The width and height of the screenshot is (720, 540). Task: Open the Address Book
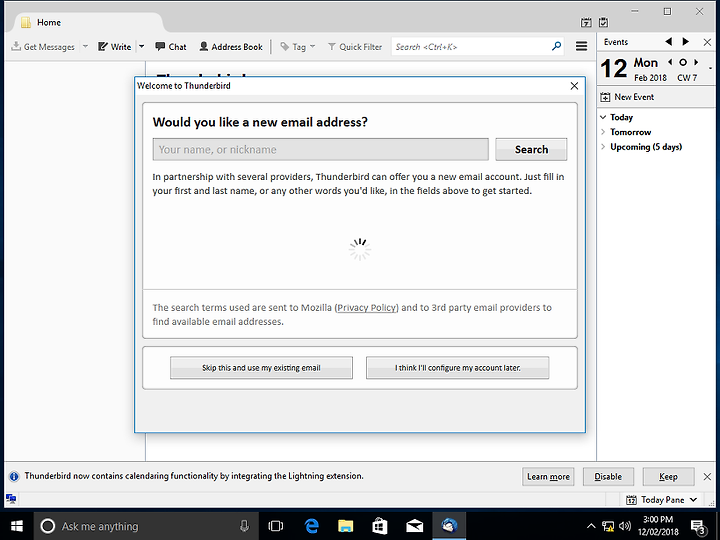tap(231, 47)
